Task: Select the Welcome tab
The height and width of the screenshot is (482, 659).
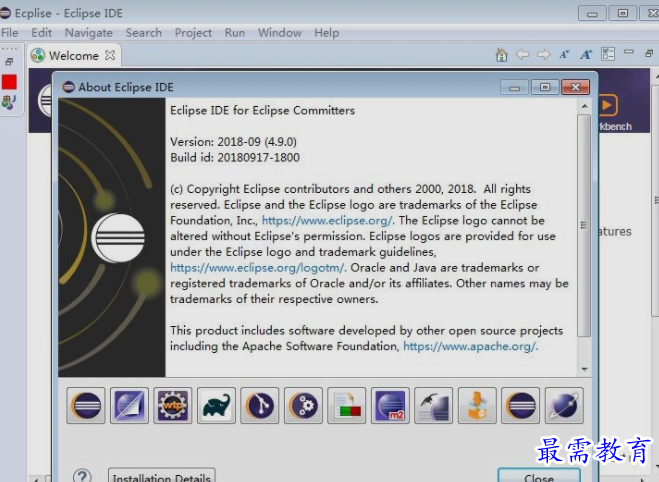Action: (74, 55)
